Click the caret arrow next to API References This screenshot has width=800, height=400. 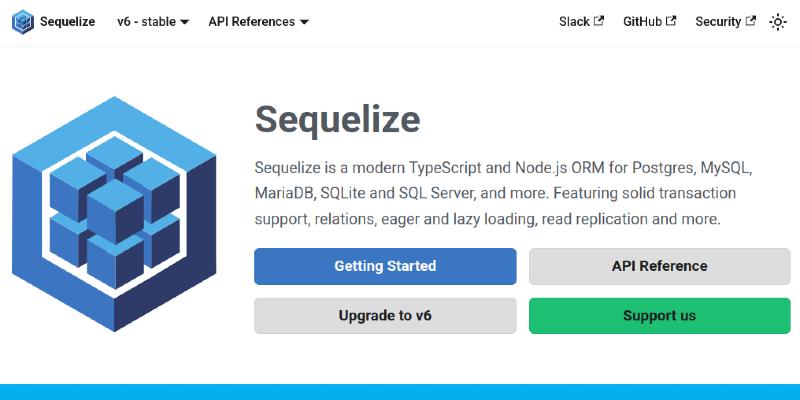[304, 23]
